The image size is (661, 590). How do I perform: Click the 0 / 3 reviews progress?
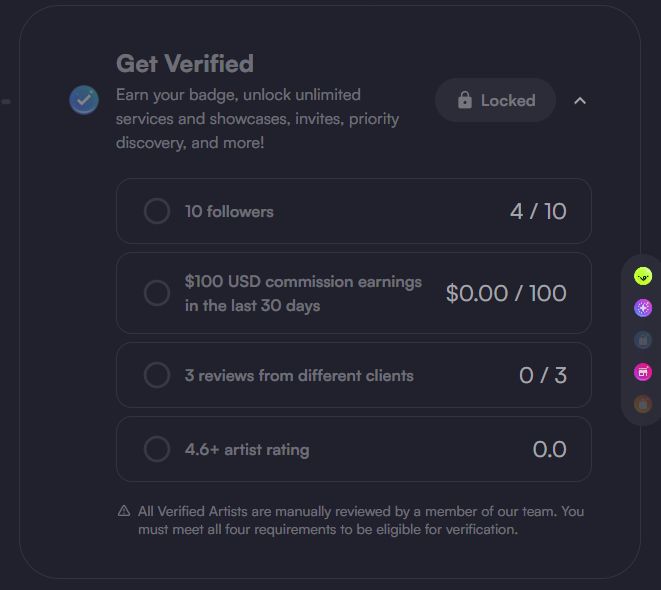pyautogui.click(x=543, y=375)
